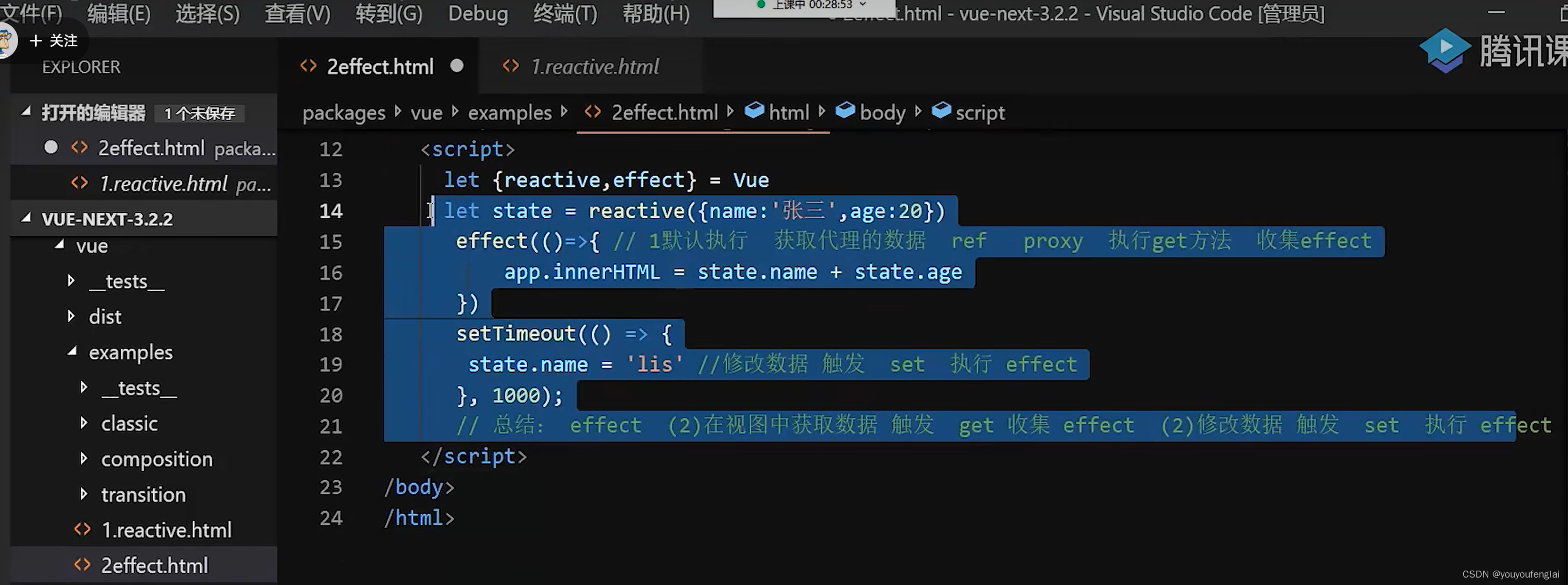Viewport: 1568px width, 585px height.
Task: Click line number 14 in the editor gutter
Action: click(330, 211)
